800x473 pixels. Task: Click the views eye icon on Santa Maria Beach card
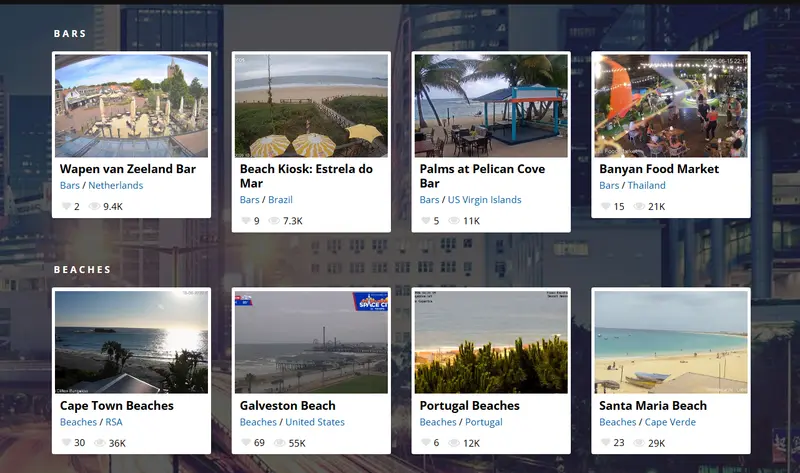click(639, 443)
